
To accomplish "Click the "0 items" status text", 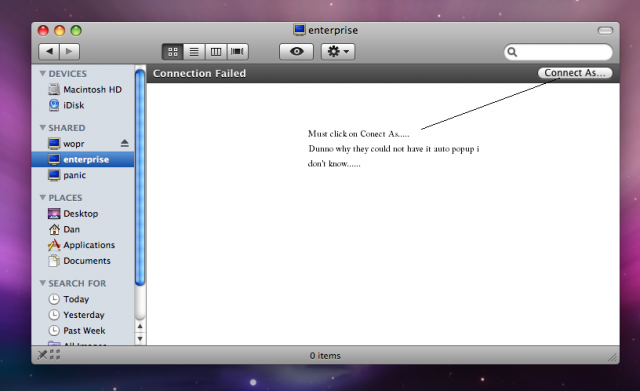I will tap(325, 355).
